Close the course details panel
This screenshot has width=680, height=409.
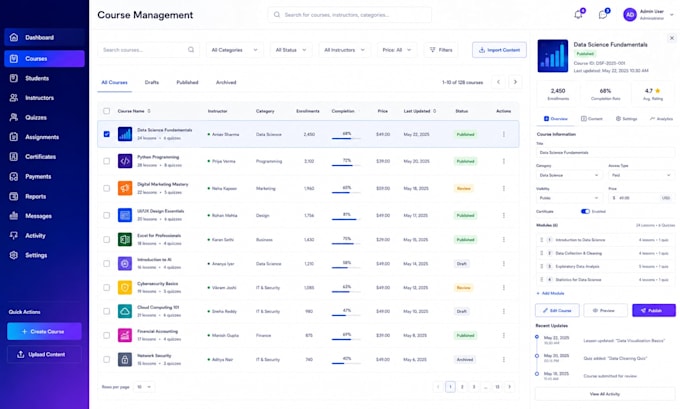point(672,38)
